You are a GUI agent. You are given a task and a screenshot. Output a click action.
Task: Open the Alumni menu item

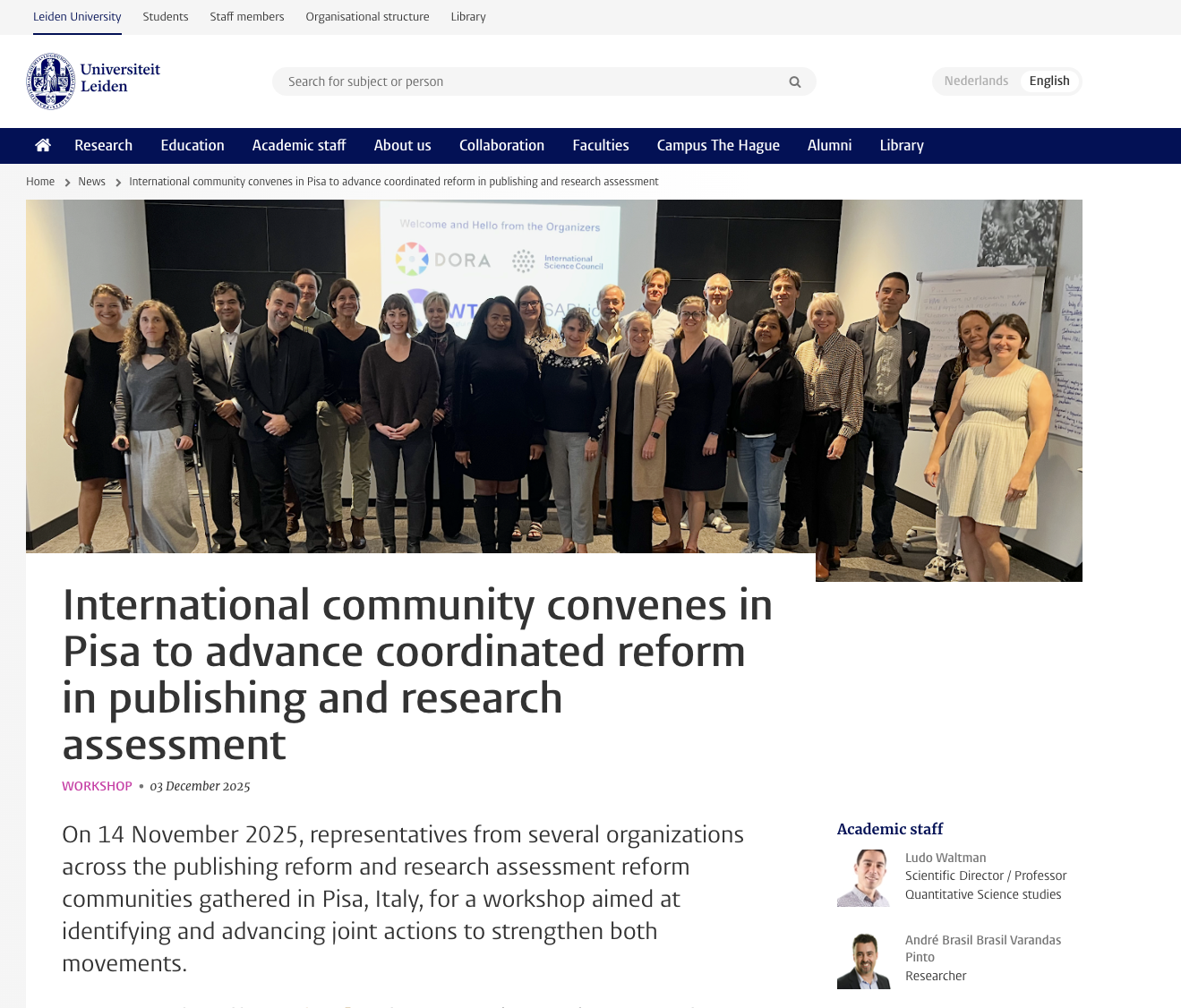(x=829, y=145)
